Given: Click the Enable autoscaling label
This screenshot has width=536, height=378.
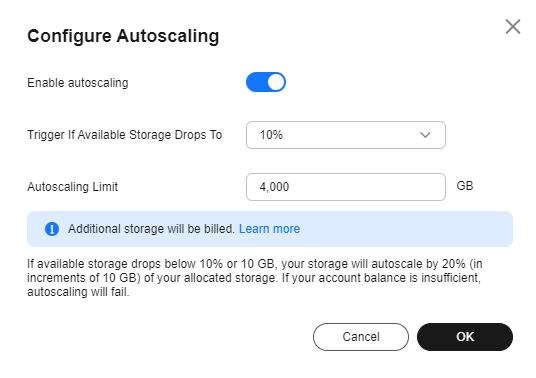Looking at the screenshot, I should pos(78,83).
